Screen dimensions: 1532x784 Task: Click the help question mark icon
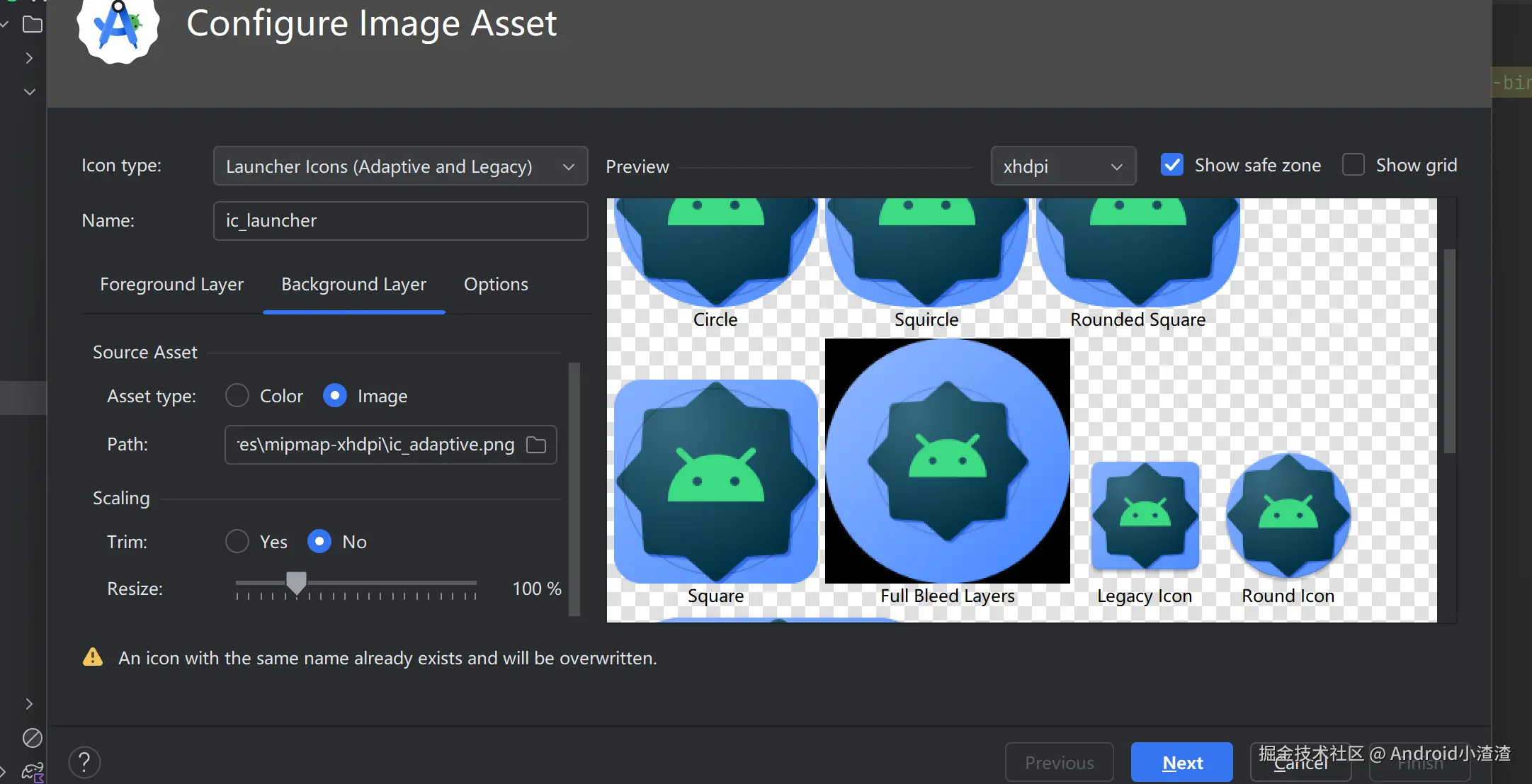click(84, 762)
